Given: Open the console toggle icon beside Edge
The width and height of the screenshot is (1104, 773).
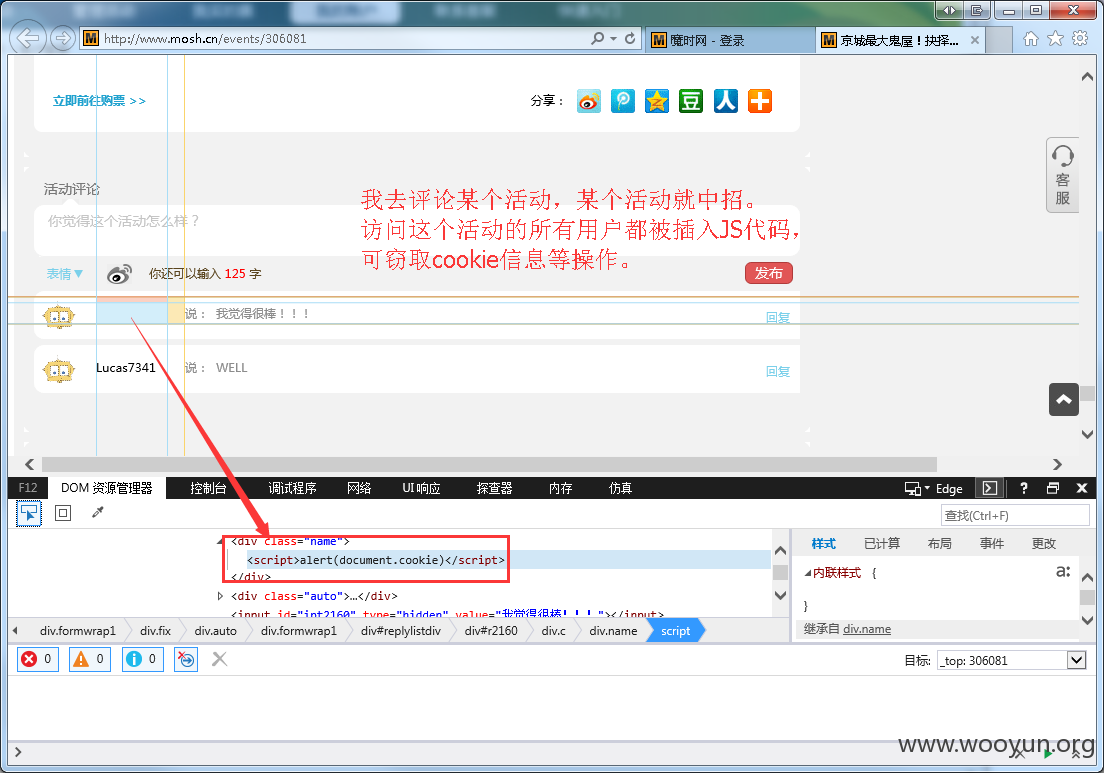Looking at the screenshot, I should pos(989,488).
